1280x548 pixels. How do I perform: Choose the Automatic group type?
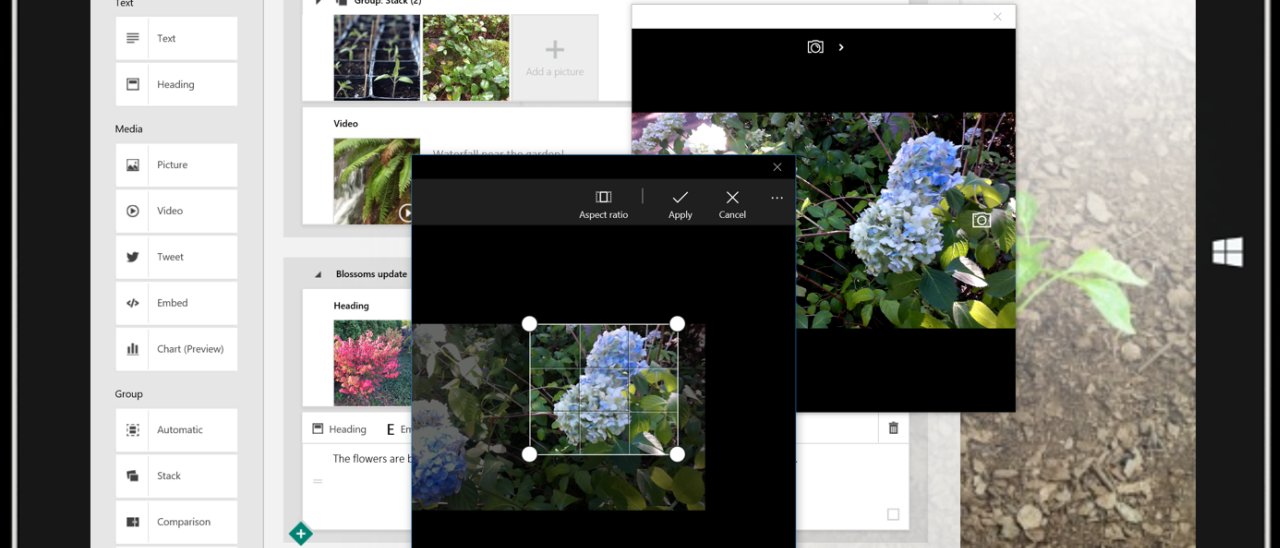pos(176,430)
